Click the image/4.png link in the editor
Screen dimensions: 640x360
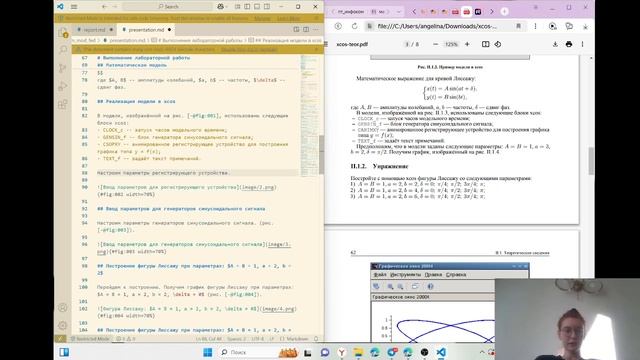click(x=278, y=309)
